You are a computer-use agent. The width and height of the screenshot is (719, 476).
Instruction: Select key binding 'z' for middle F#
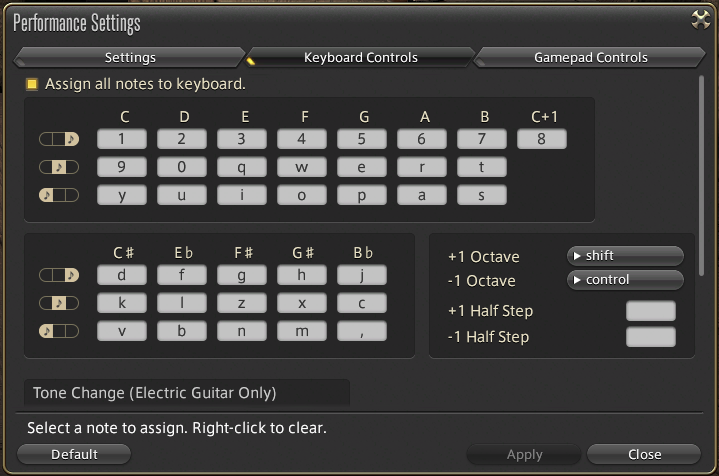click(x=242, y=303)
